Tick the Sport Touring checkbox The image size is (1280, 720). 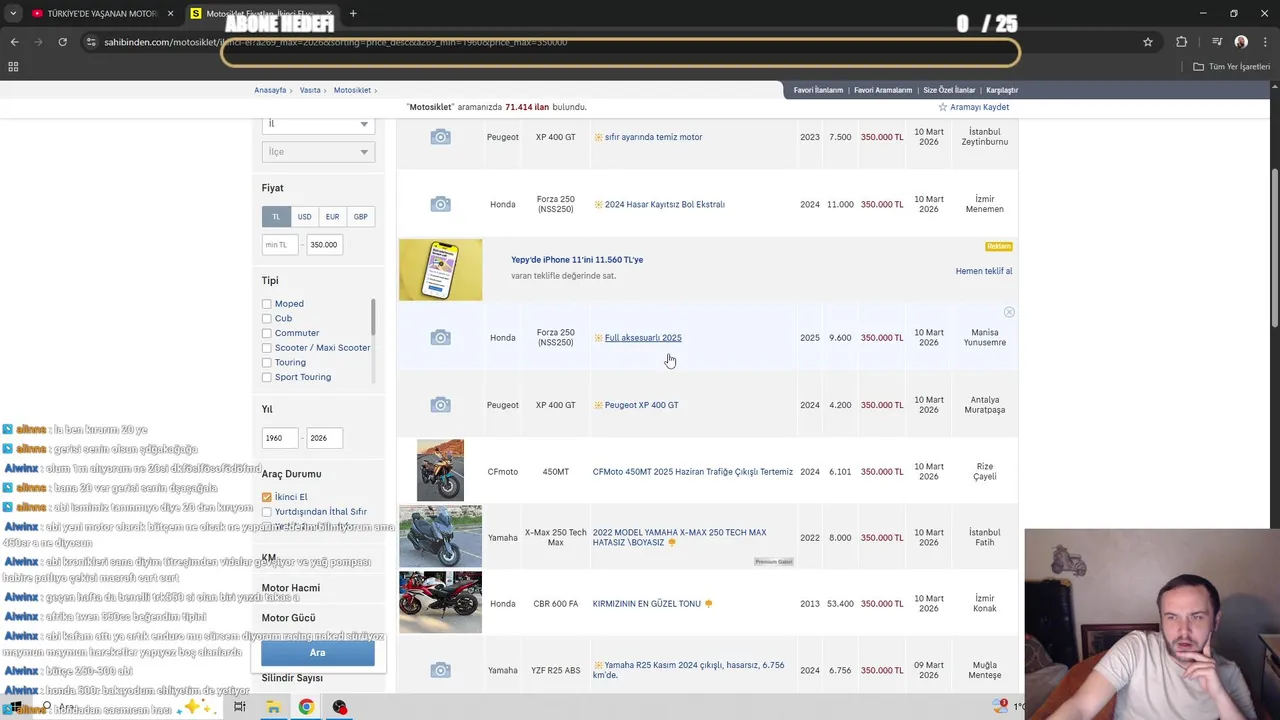266,377
